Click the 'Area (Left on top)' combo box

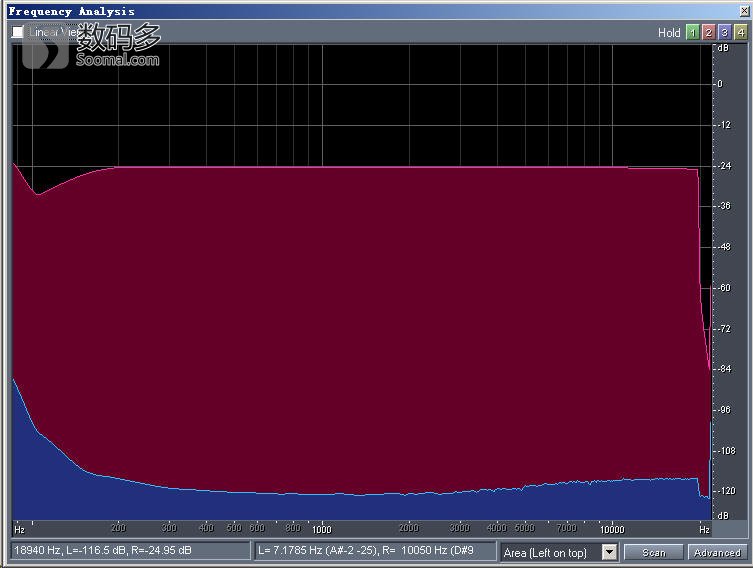coord(551,552)
